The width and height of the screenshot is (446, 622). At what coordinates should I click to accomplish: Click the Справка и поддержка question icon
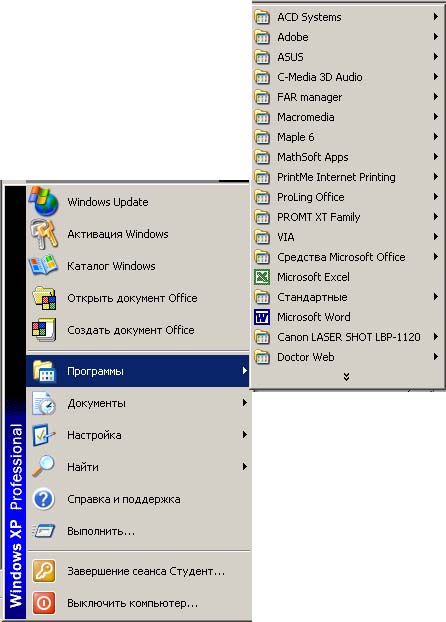point(43,499)
